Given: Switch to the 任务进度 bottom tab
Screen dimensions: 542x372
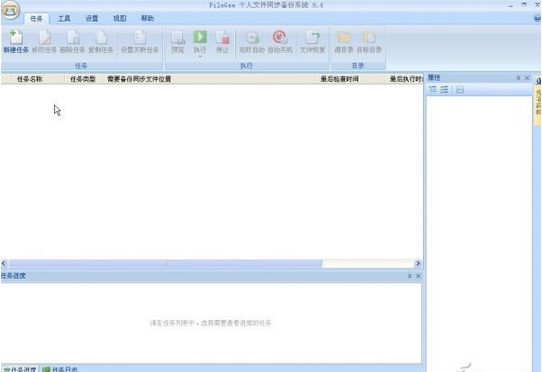Looking at the screenshot, I should click(x=20, y=369).
